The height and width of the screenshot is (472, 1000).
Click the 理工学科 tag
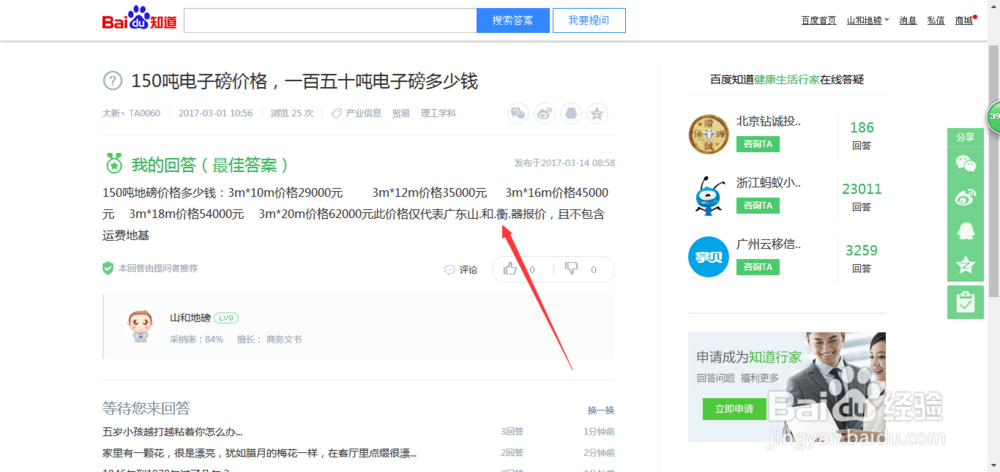[438, 113]
